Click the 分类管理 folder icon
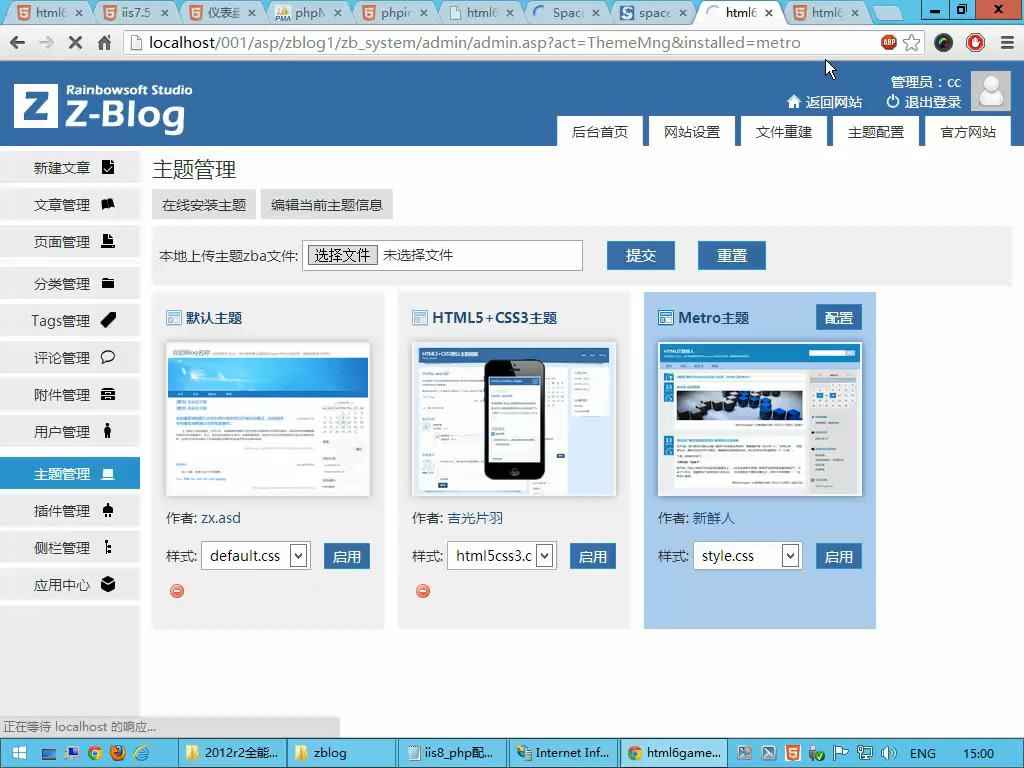This screenshot has width=1024, height=768. (108, 283)
